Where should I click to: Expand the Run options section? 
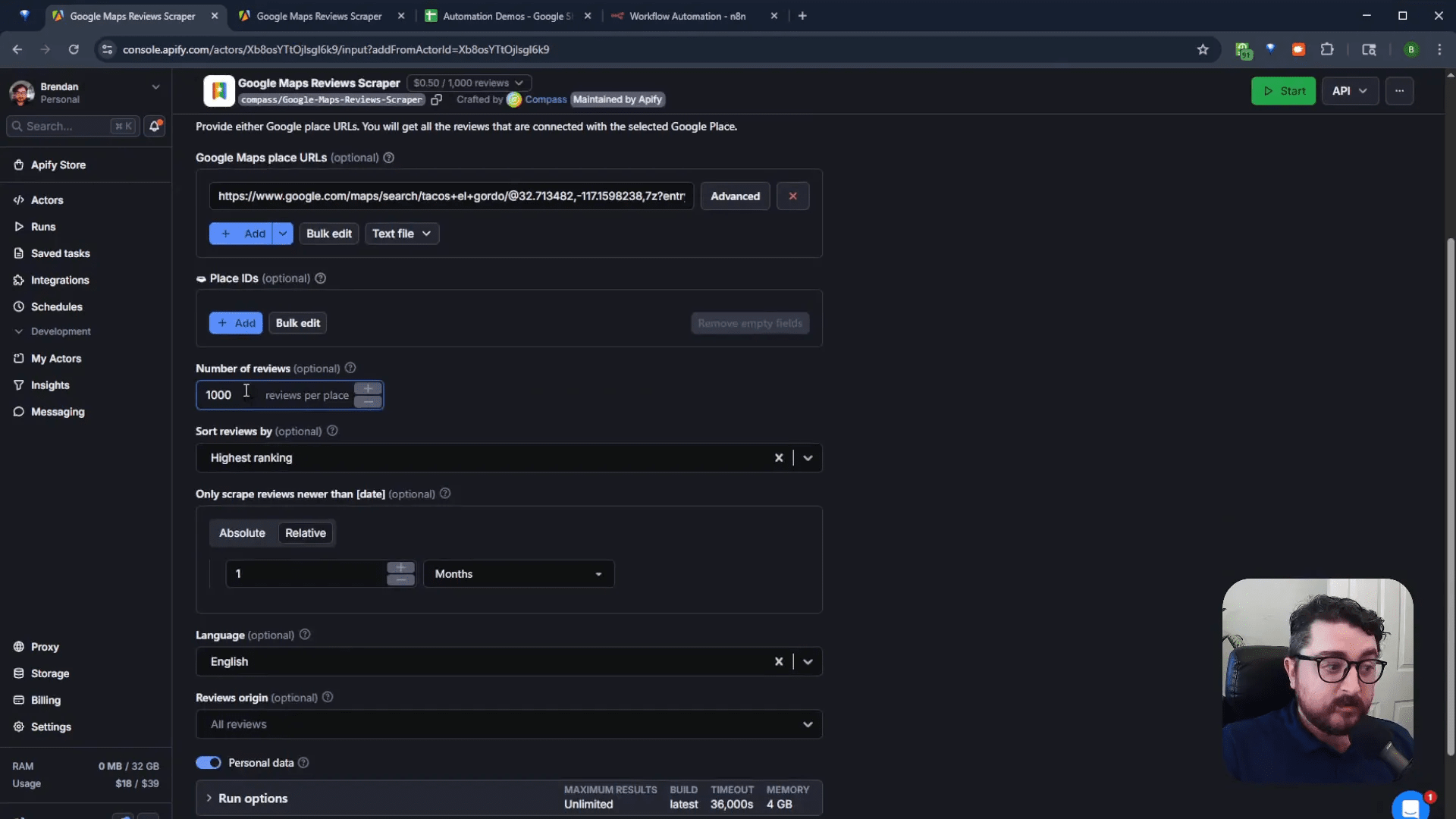(509, 798)
